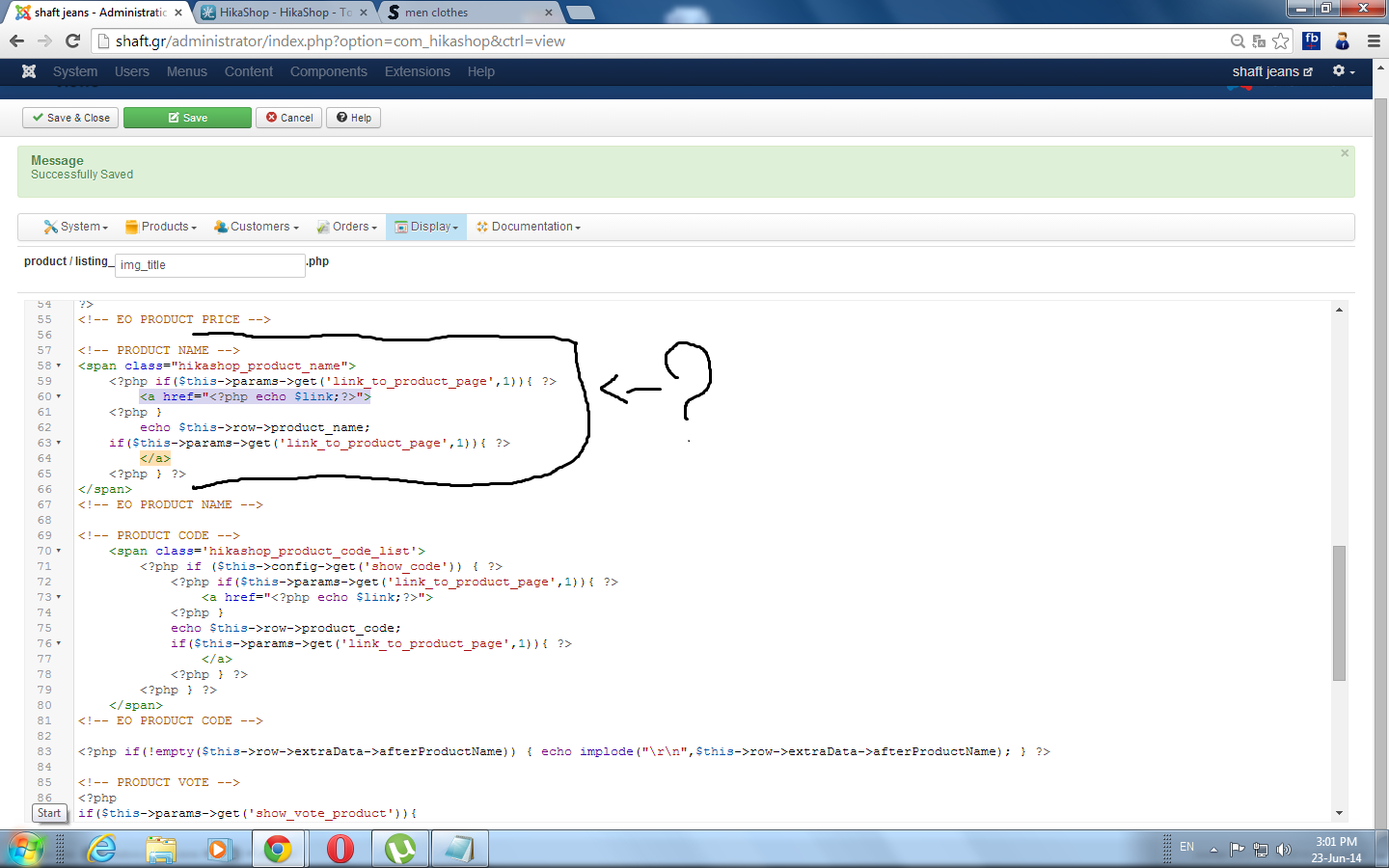Screen dimensions: 1389x868
Task: Click the Help toolbar button
Action: 354,118
